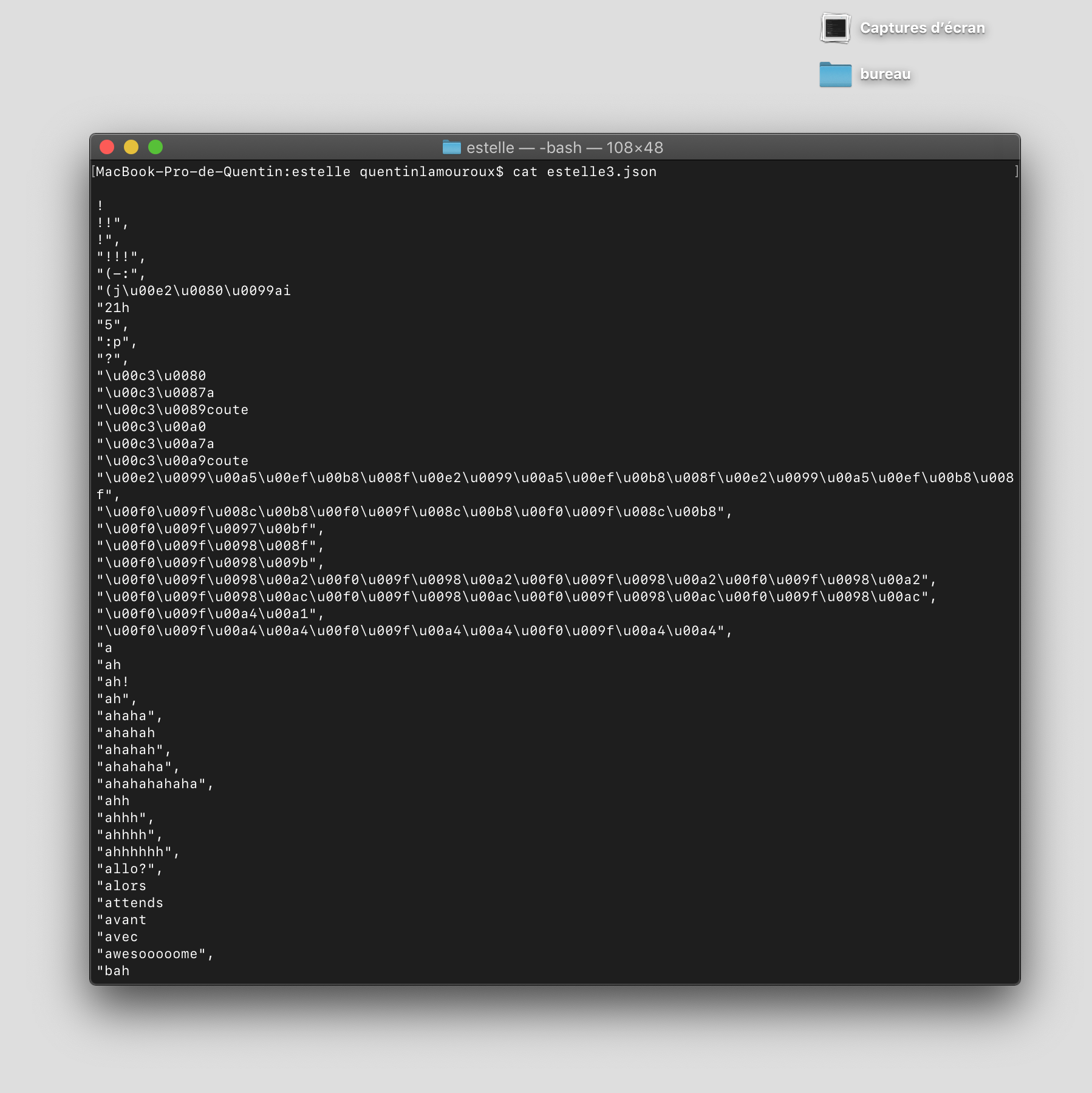Image resolution: width=1092 pixels, height=1093 pixels.
Task: Click the line '":p",'
Action: (x=117, y=342)
